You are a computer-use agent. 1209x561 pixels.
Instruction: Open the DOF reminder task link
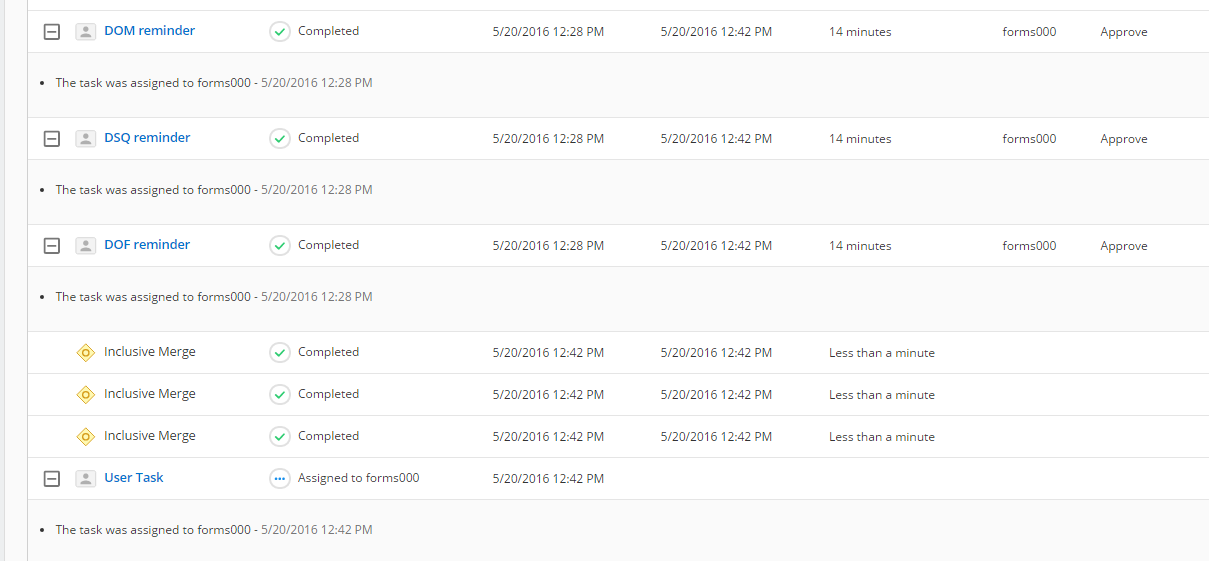click(147, 245)
